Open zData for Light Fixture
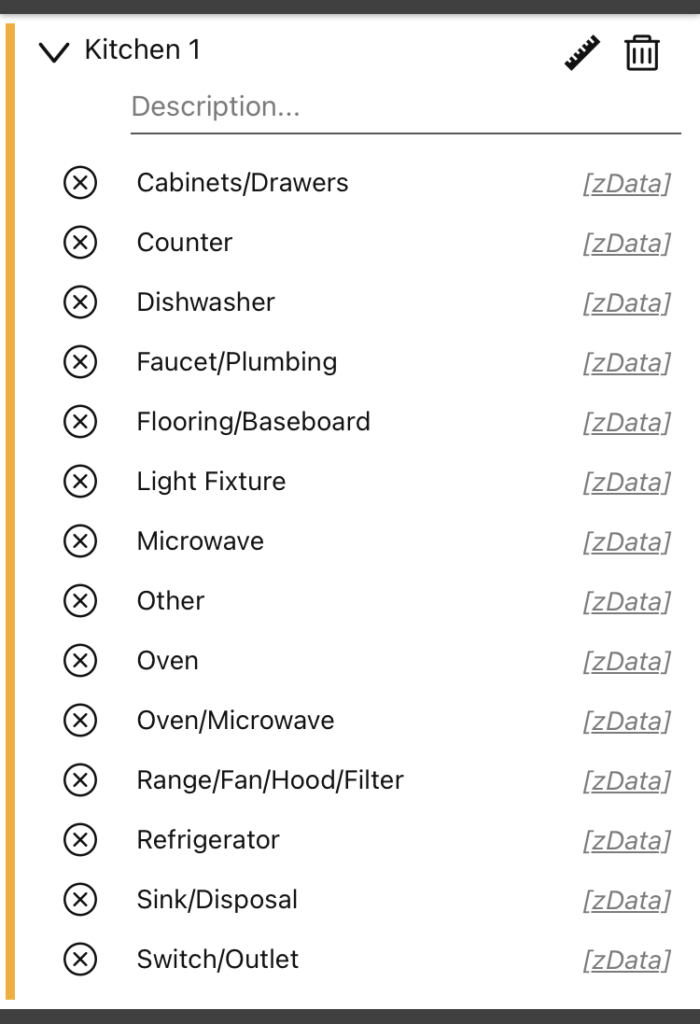700x1024 pixels. point(626,482)
